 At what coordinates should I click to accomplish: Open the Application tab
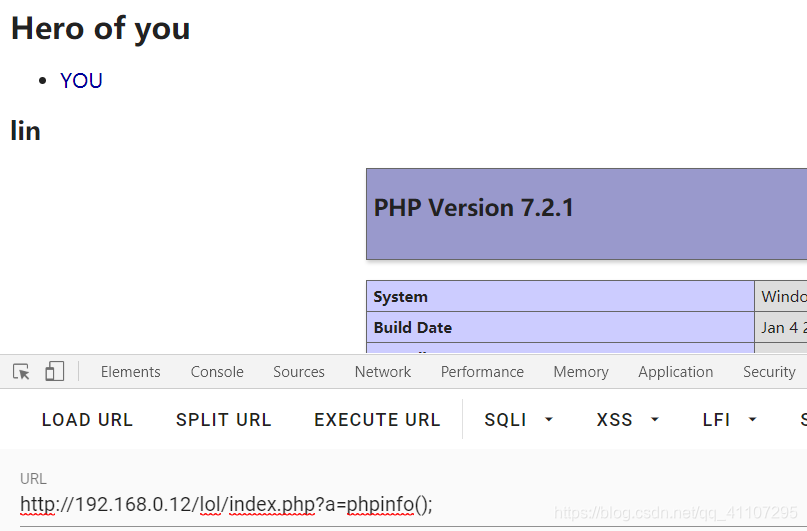675,371
